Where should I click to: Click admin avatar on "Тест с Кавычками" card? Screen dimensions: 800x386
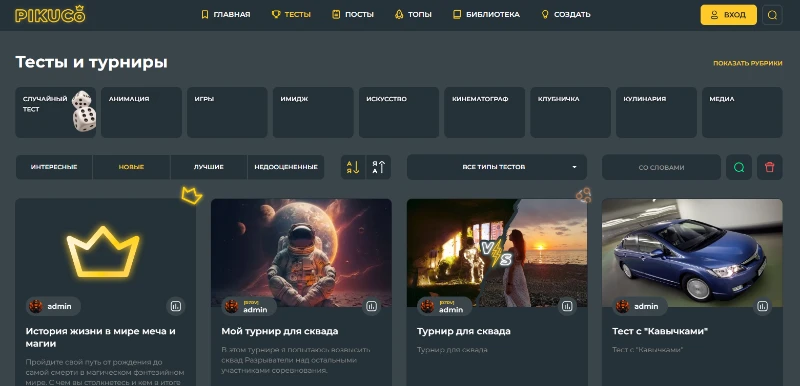click(x=622, y=306)
